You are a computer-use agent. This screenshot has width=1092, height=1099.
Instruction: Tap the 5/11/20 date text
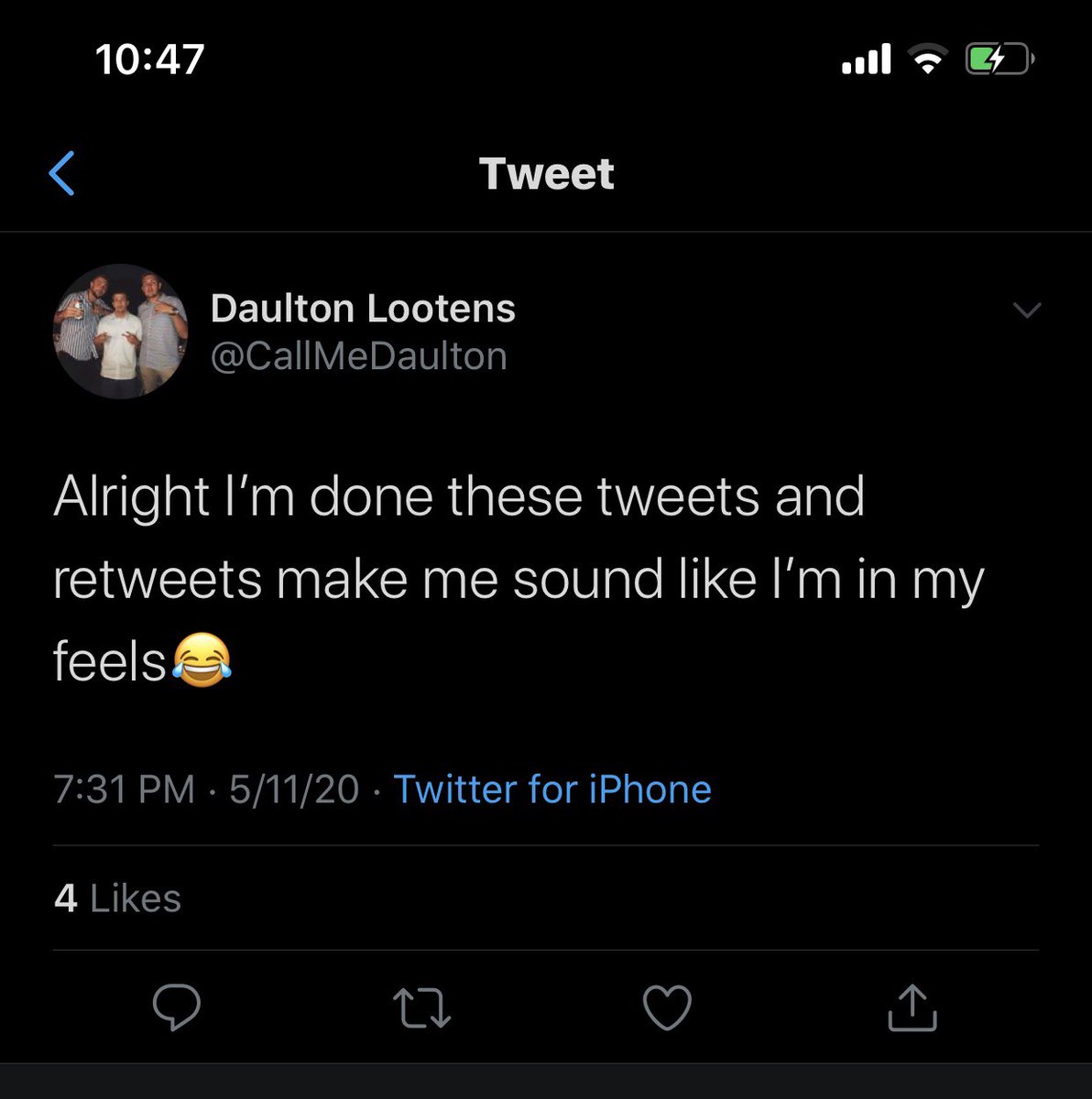[294, 789]
